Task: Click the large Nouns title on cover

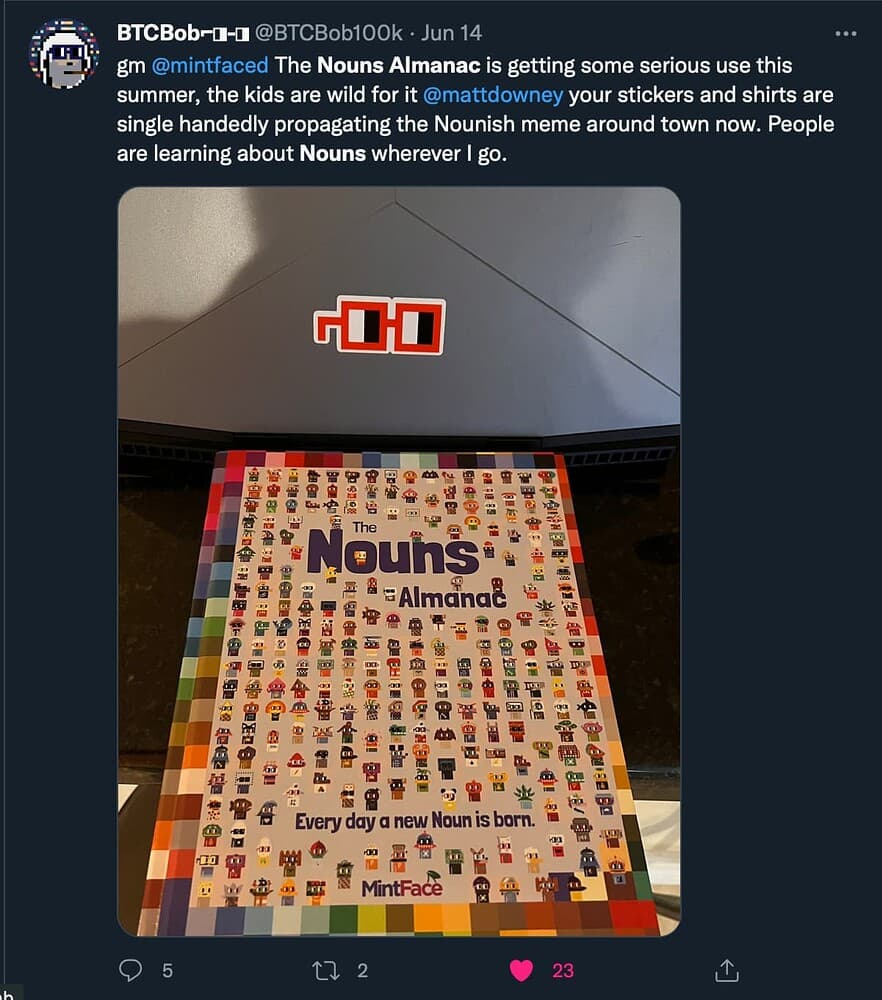Action: (393, 552)
